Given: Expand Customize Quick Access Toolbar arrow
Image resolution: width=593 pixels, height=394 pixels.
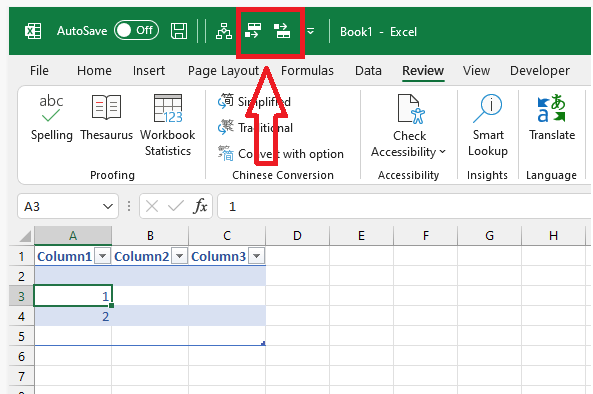Looking at the screenshot, I should point(310,31).
